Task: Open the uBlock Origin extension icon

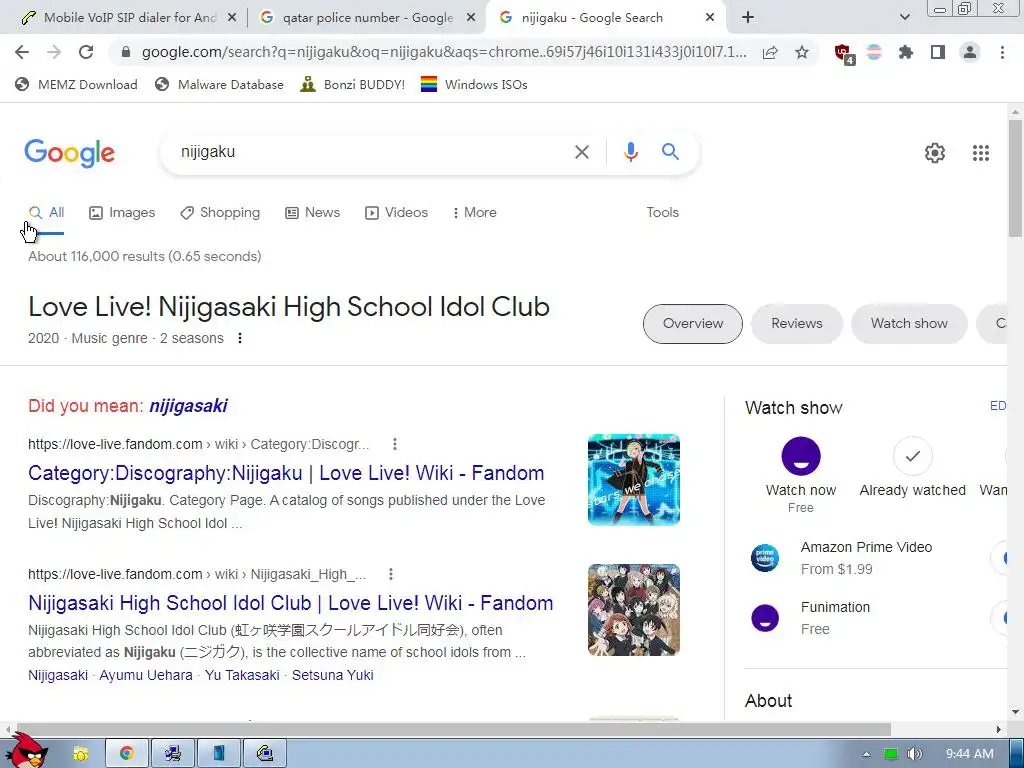Action: (844, 54)
